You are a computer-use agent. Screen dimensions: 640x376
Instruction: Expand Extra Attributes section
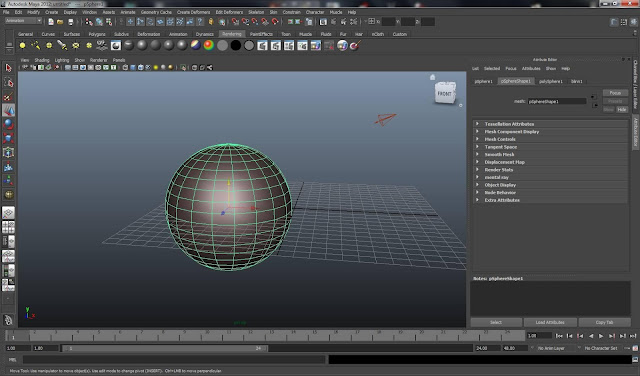click(x=551, y=200)
